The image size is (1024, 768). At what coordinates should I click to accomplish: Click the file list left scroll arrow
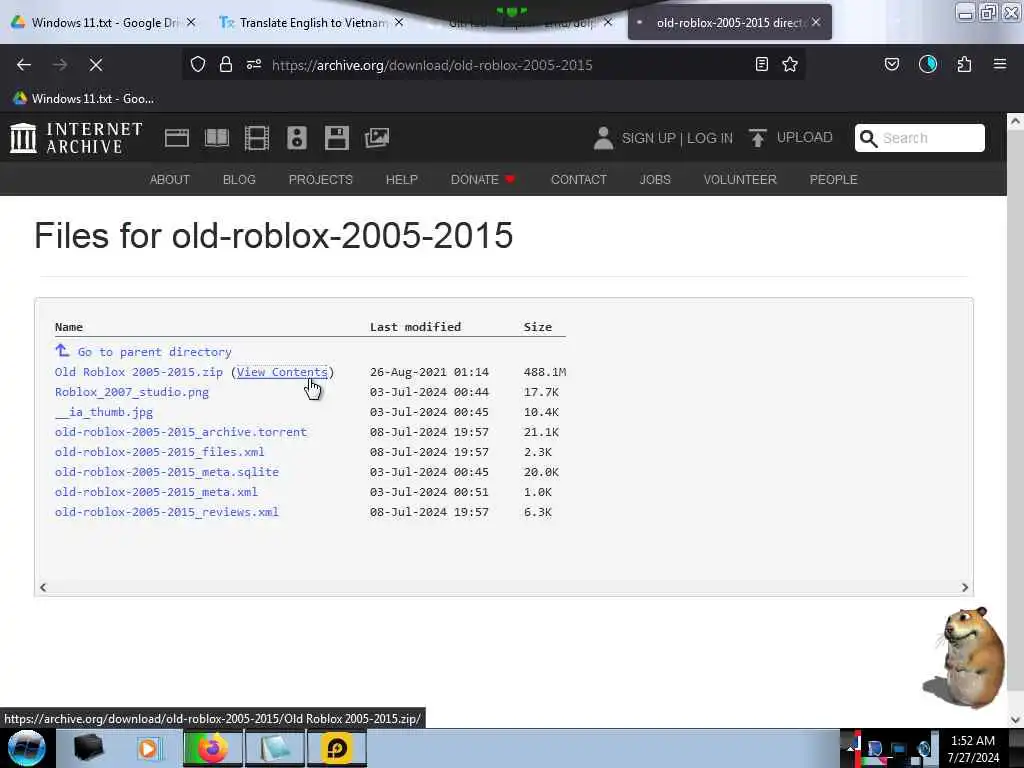(x=43, y=587)
